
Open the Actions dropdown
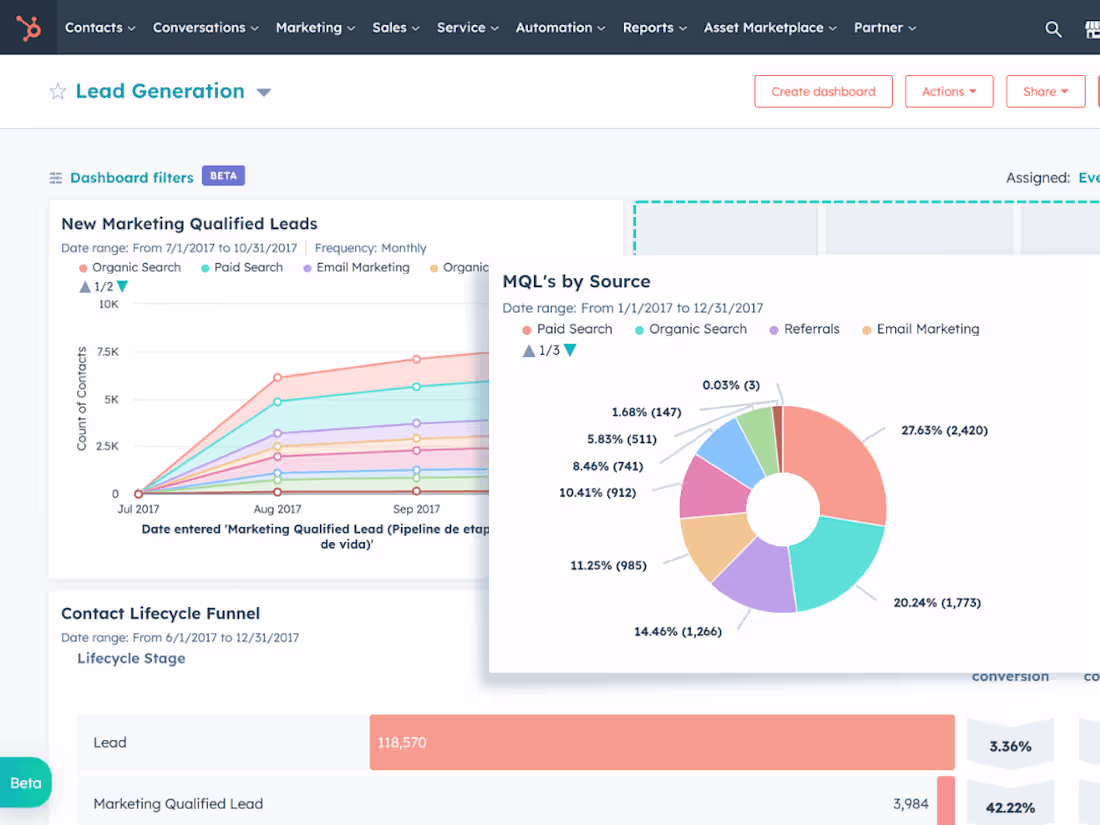click(x=948, y=91)
